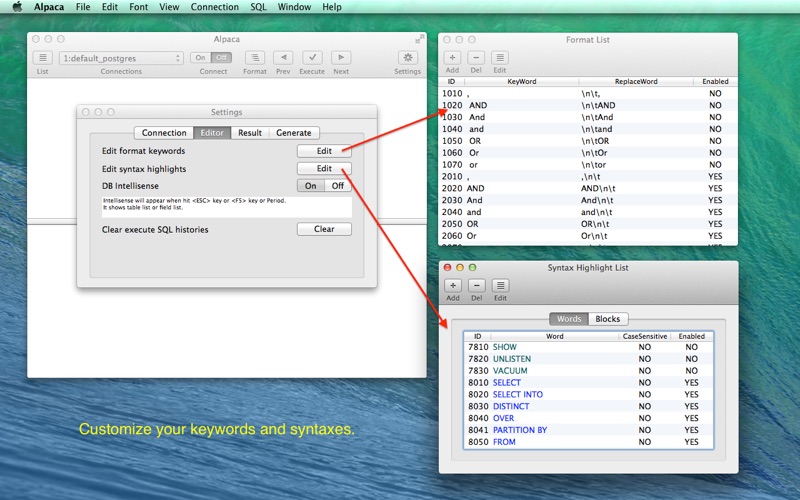800x500 pixels.
Task: Click Edit button for syntax highlights
Action: click(324, 168)
